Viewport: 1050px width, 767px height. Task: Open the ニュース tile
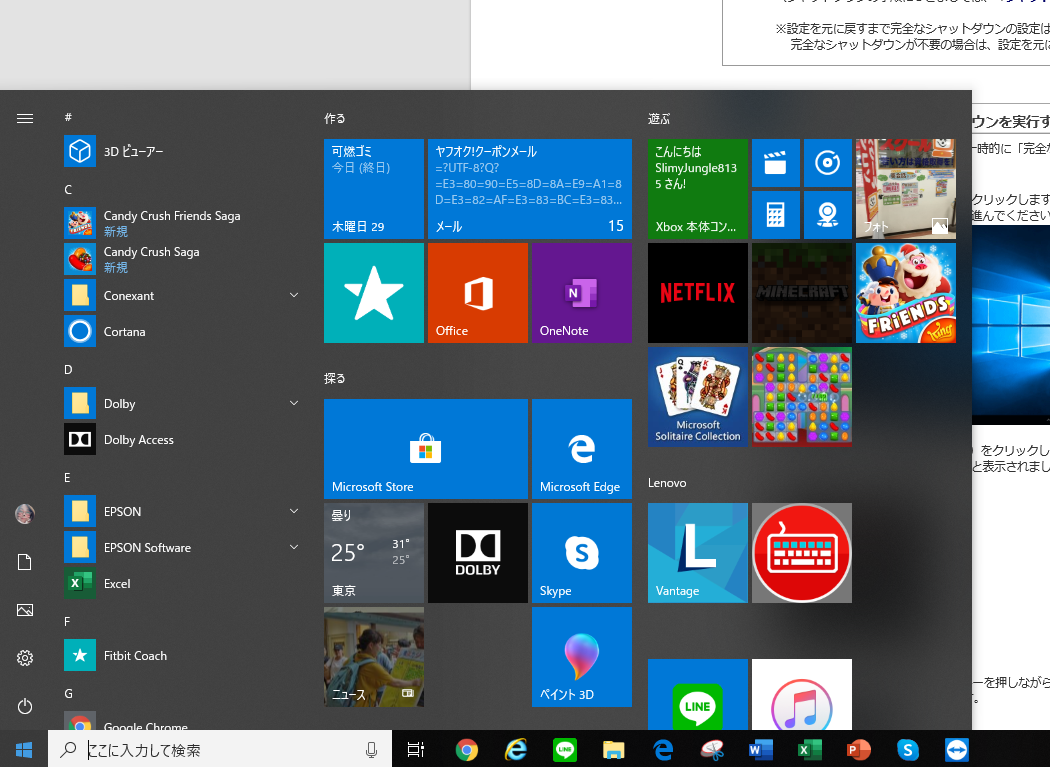coord(374,657)
